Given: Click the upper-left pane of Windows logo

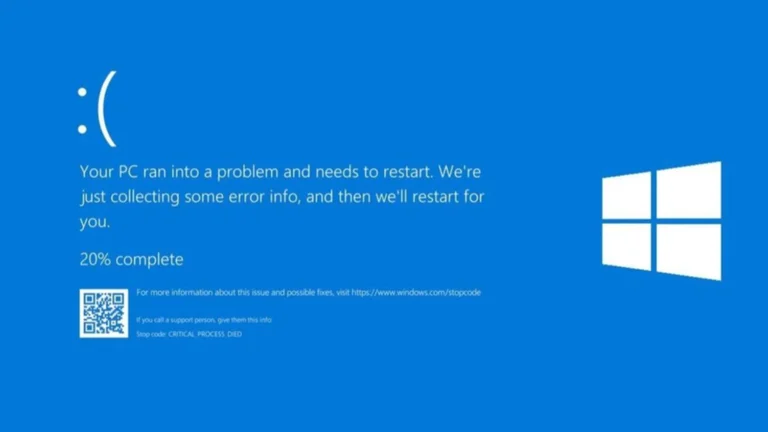Looking at the screenshot, I should (626, 195).
